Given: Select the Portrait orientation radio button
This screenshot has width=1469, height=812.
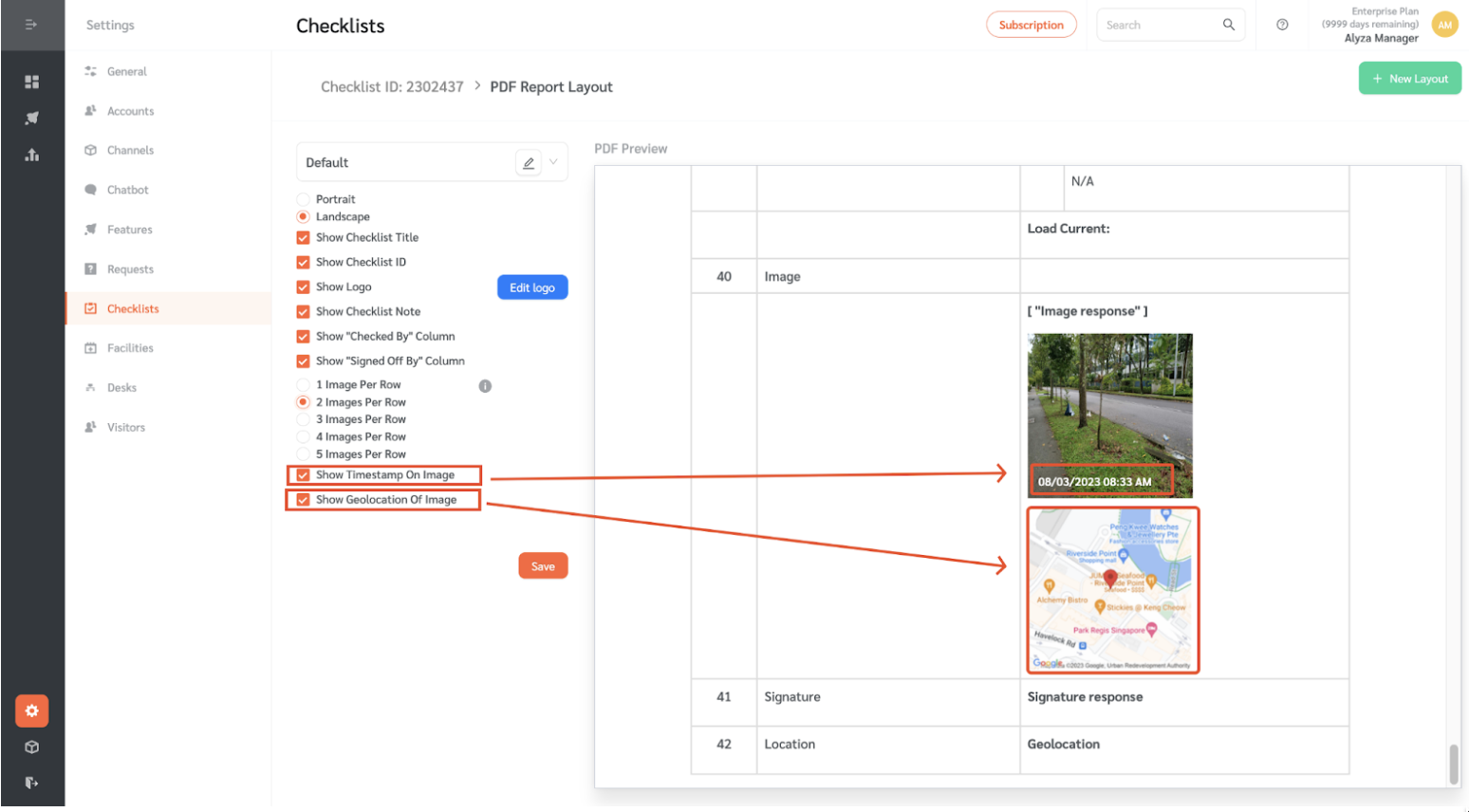Looking at the screenshot, I should tap(303, 199).
